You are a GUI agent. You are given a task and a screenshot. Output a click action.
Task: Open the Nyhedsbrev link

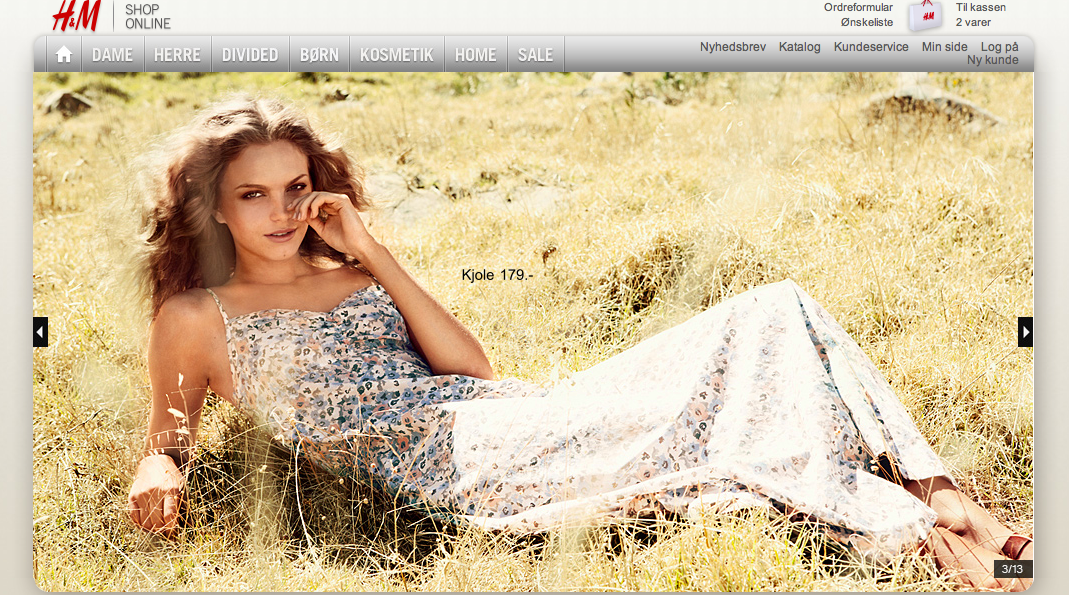click(733, 47)
